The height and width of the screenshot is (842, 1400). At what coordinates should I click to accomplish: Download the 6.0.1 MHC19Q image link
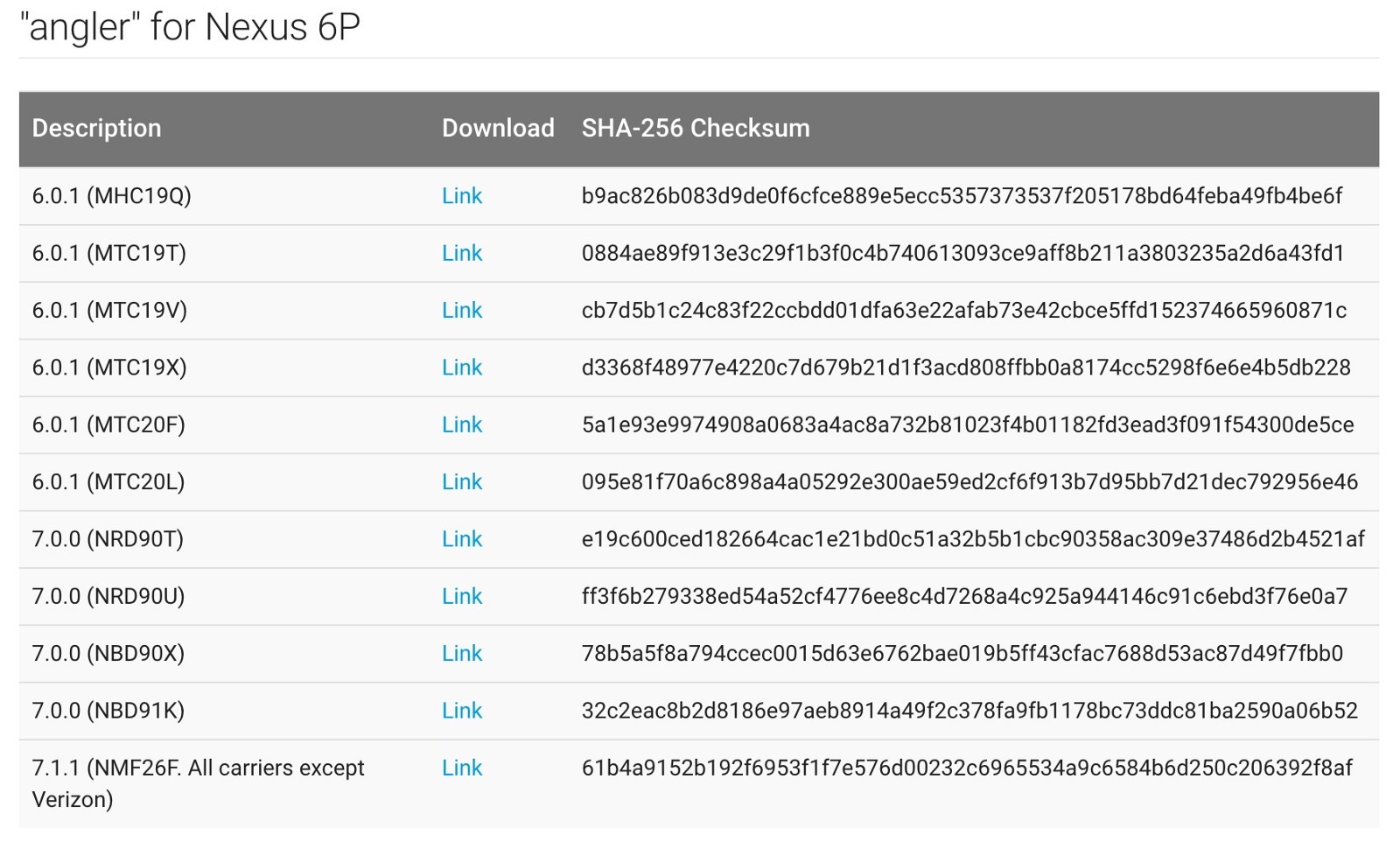[462, 196]
